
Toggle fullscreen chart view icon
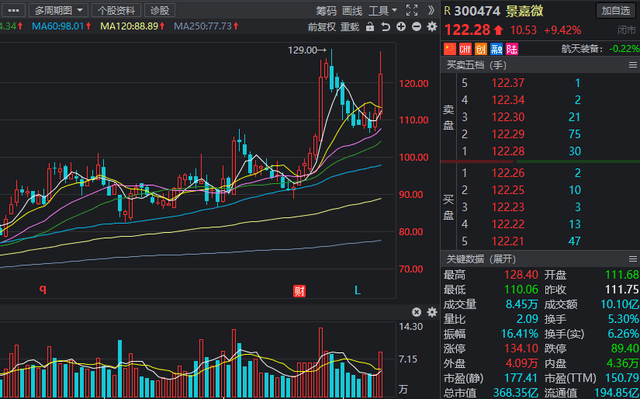(412, 11)
